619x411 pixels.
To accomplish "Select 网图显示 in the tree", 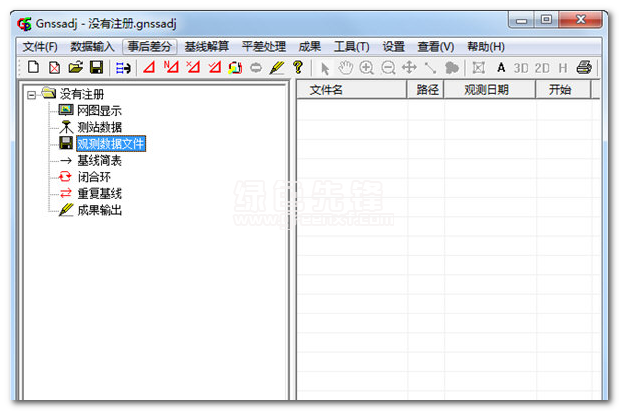I will click(99, 111).
